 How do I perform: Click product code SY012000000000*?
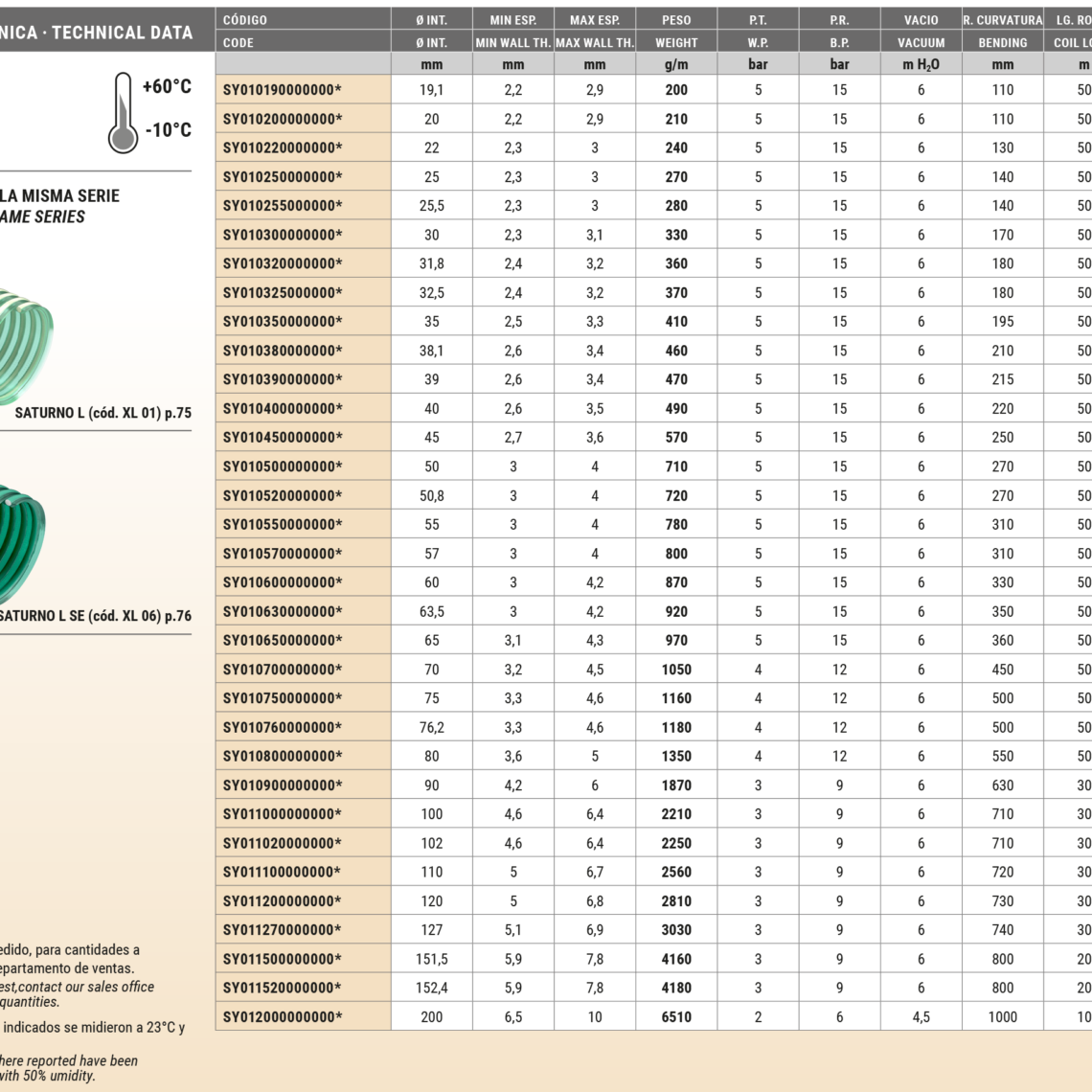point(283,1017)
